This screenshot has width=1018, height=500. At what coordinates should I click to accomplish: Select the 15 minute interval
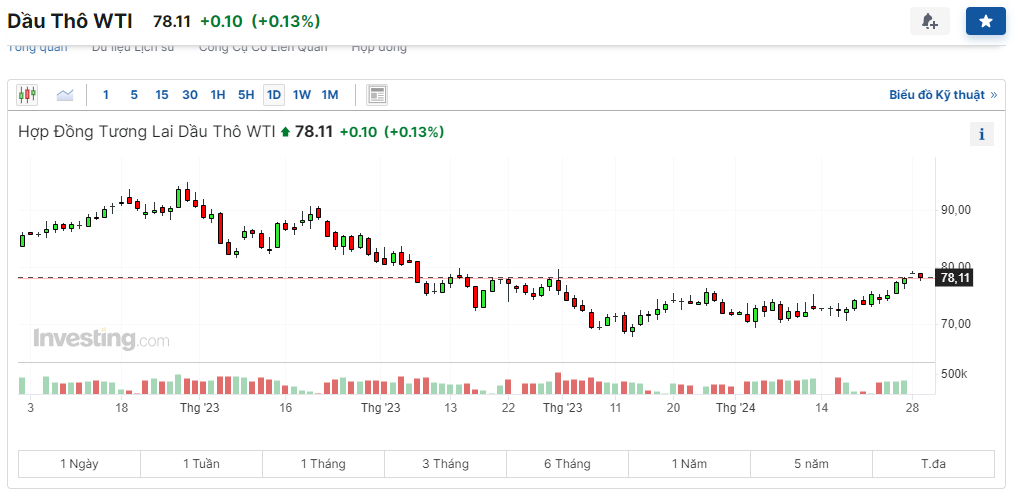(162, 95)
